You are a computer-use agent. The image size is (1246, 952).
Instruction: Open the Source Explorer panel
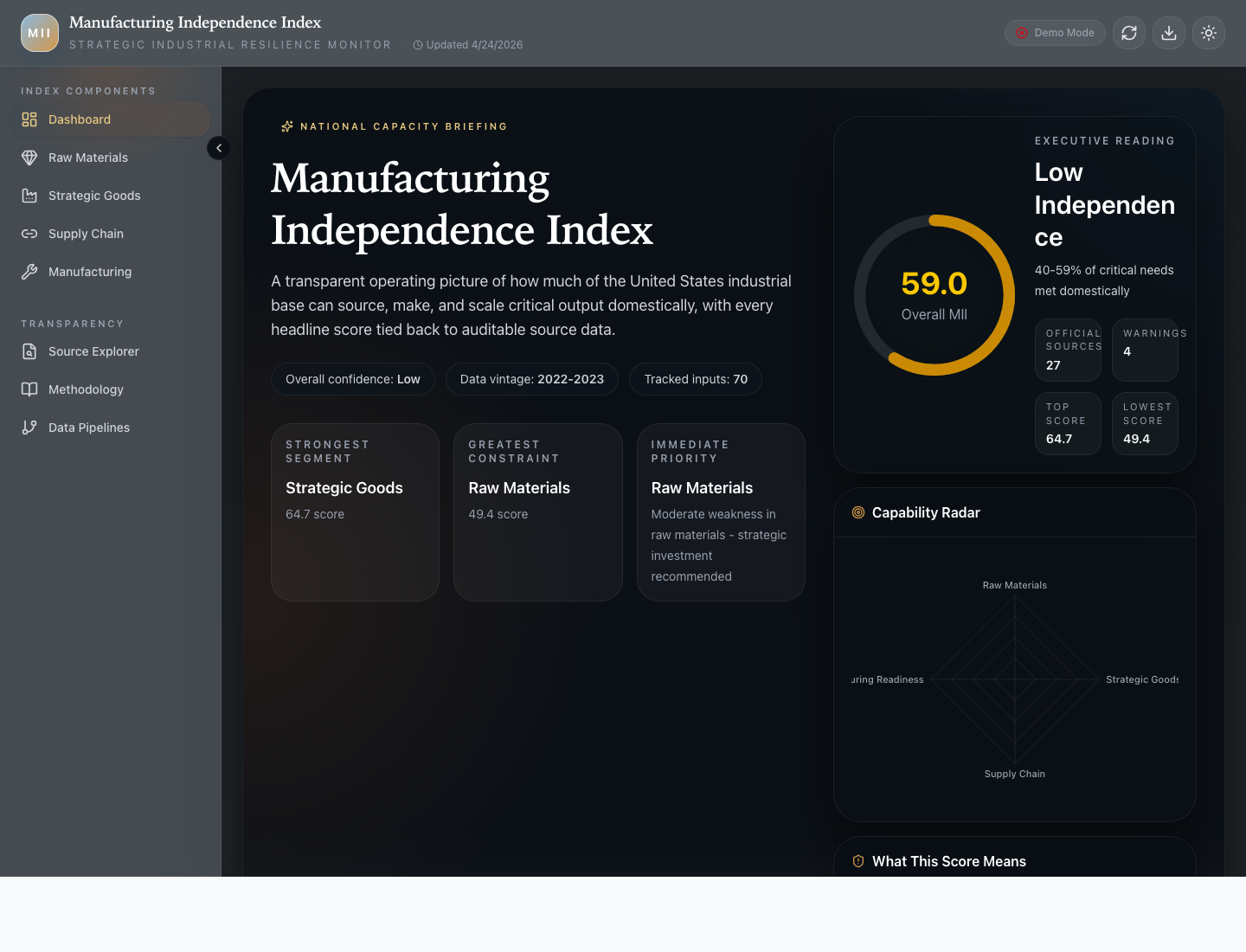(93, 351)
